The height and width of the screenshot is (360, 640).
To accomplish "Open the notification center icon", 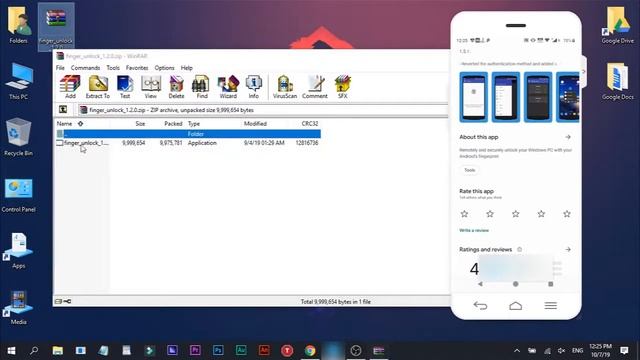I will pos(624,351).
